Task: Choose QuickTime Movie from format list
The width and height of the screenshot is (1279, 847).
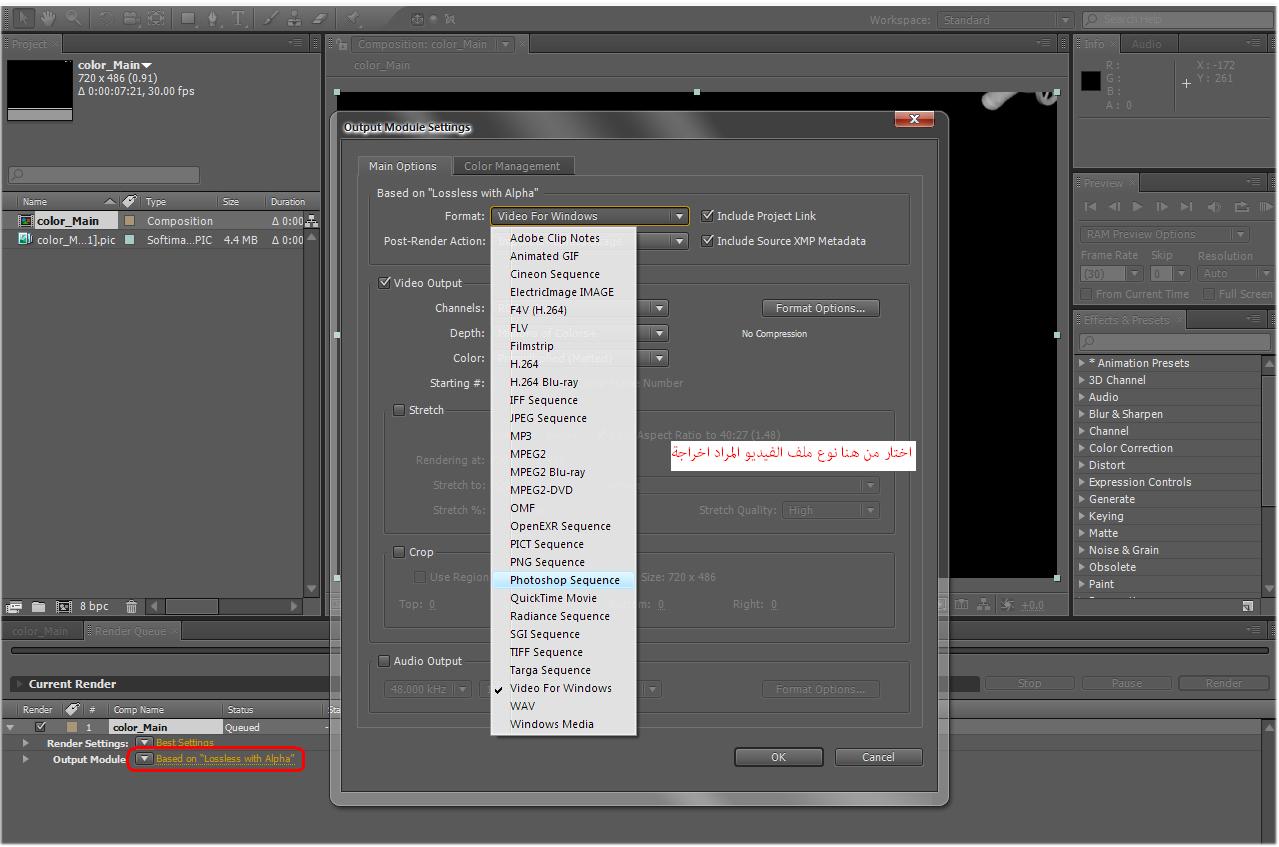Action: 563,598
